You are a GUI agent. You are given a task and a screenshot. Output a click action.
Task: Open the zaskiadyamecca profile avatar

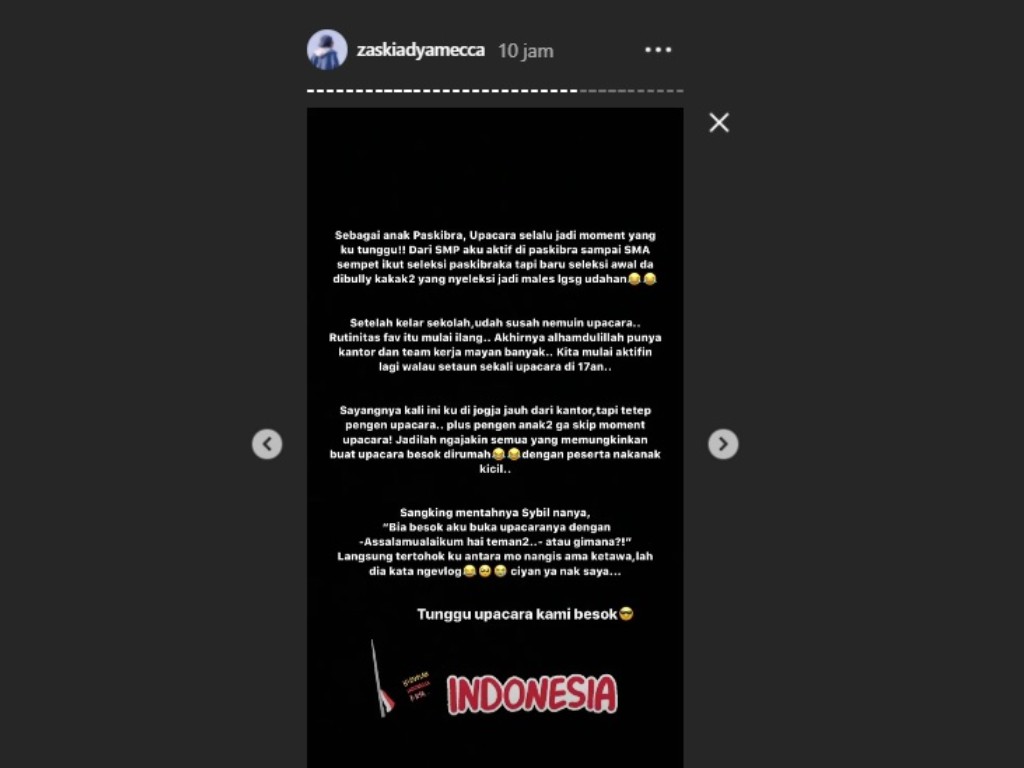point(327,50)
